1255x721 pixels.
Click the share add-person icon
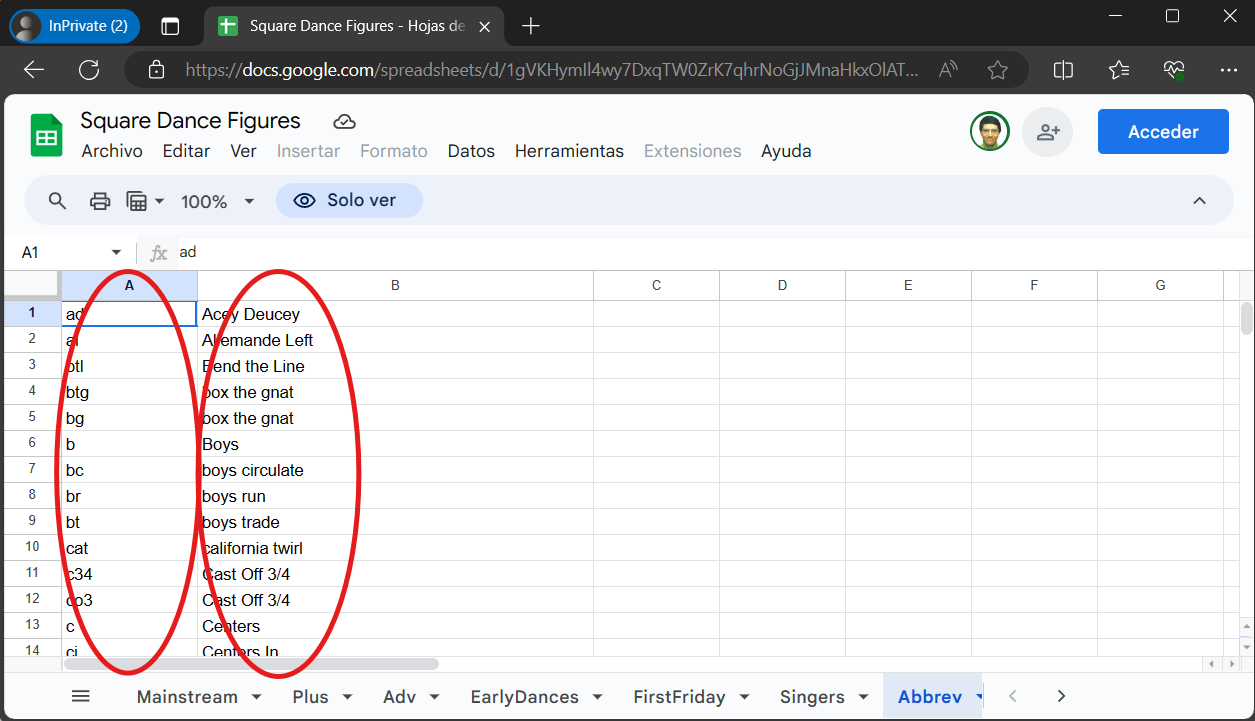1047,132
